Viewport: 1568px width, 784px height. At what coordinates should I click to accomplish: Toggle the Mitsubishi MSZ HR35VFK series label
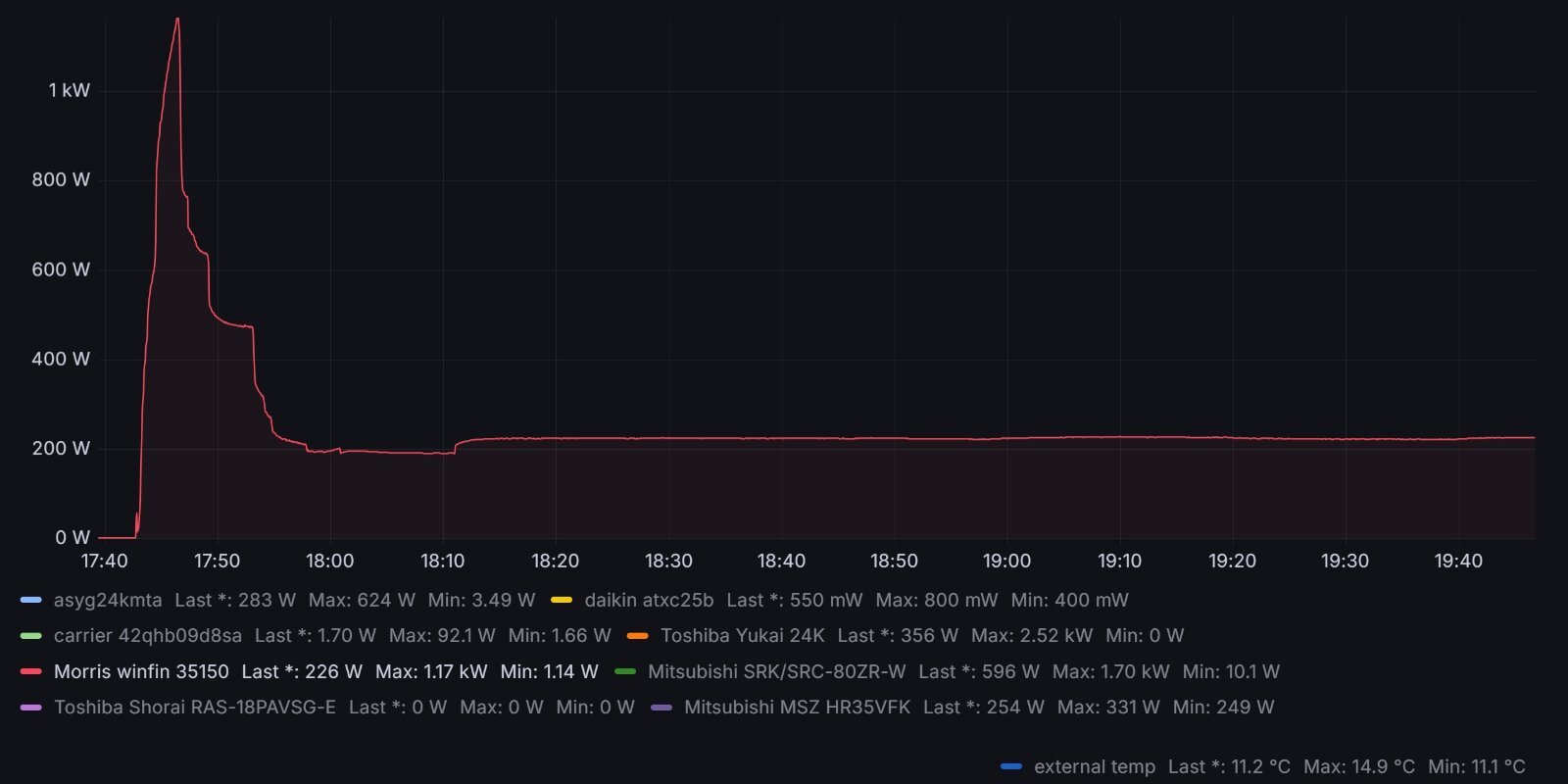point(798,708)
